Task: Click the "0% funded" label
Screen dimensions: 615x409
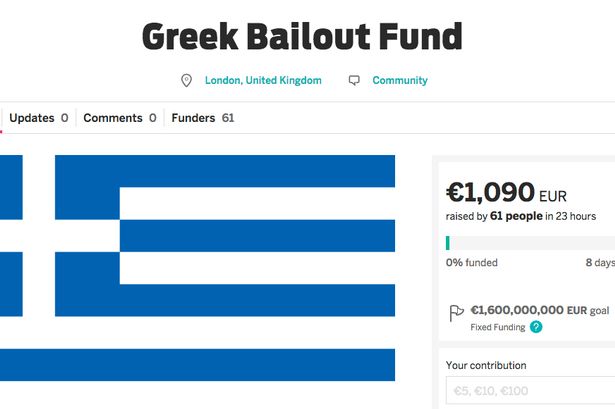Action: point(472,263)
